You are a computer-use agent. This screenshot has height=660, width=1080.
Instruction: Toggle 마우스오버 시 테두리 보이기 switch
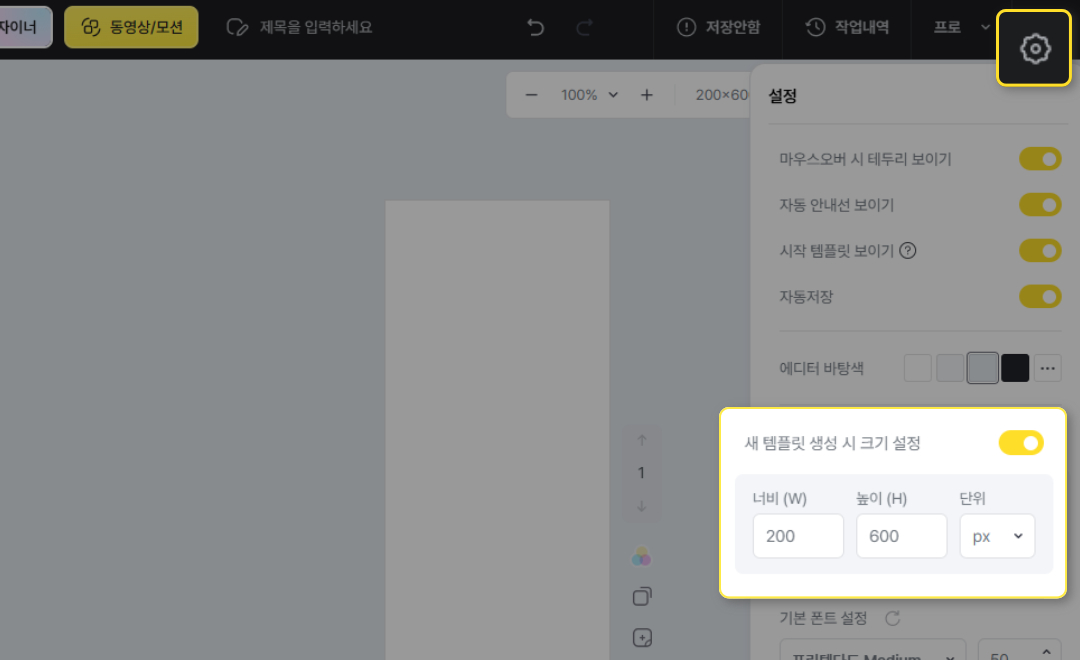[1040, 159]
